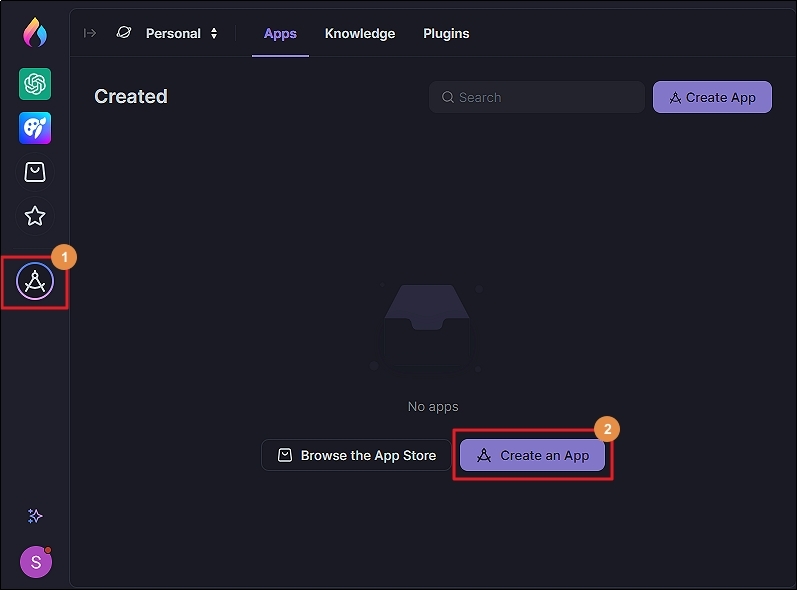This screenshot has width=797, height=591.
Task: Open the App Store bag sidebar icon
Action: point(35,172)
